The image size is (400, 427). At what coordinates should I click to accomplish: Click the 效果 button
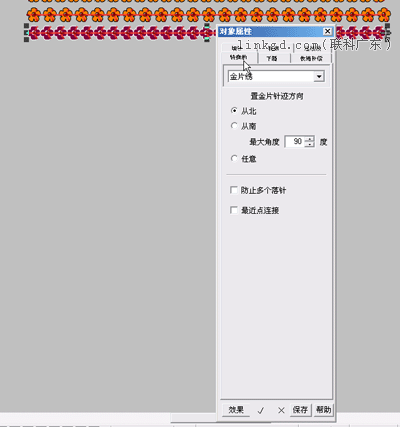[236, 410]
